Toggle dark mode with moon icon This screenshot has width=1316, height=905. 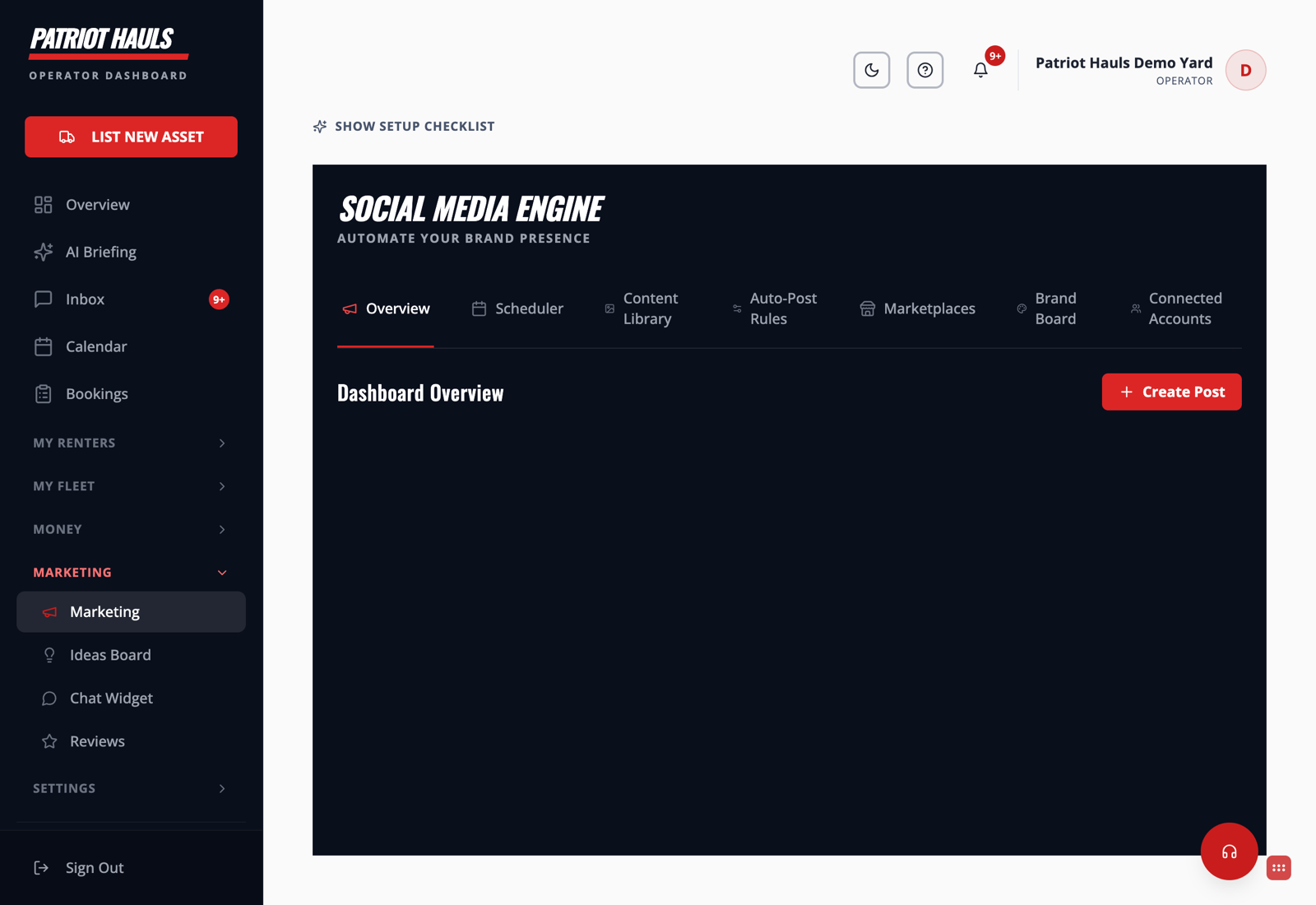(872, 70)
